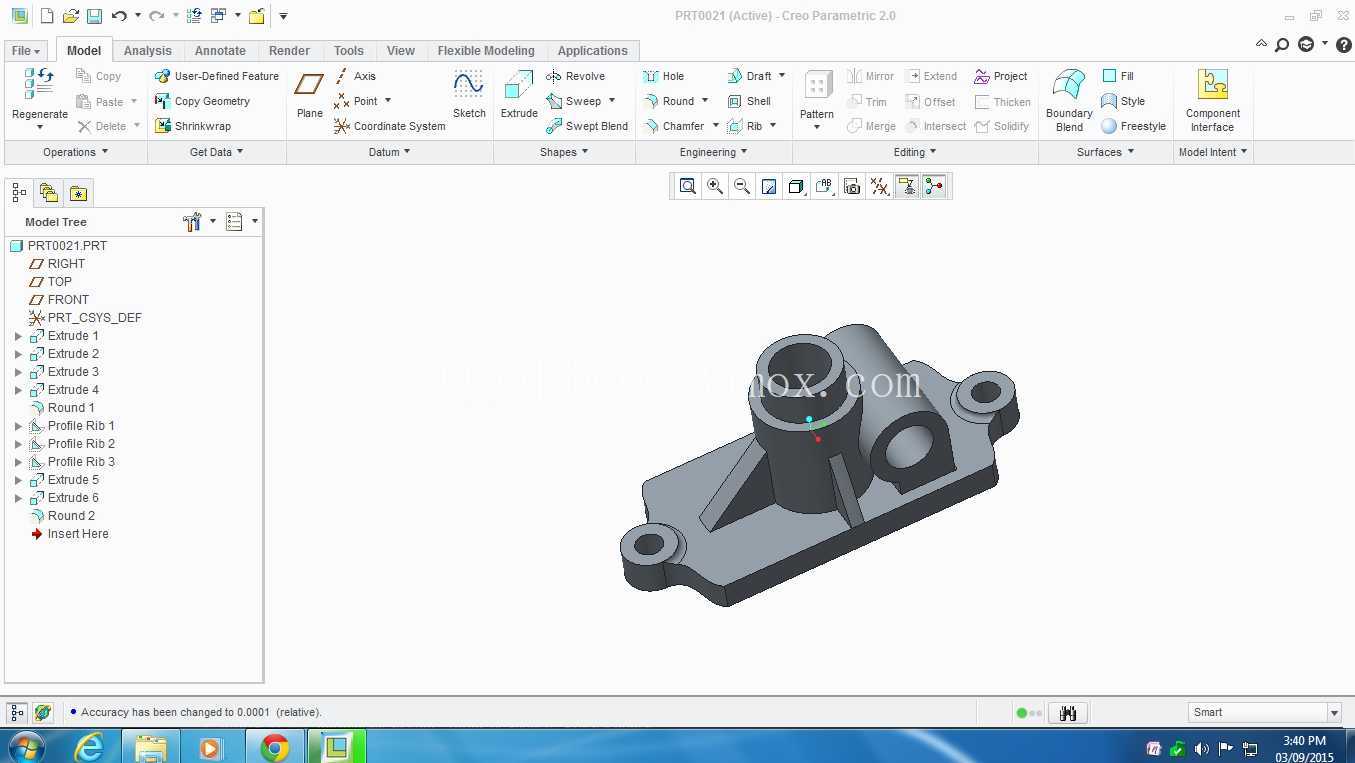Open the Editing group dropdown

coord(915,152)
